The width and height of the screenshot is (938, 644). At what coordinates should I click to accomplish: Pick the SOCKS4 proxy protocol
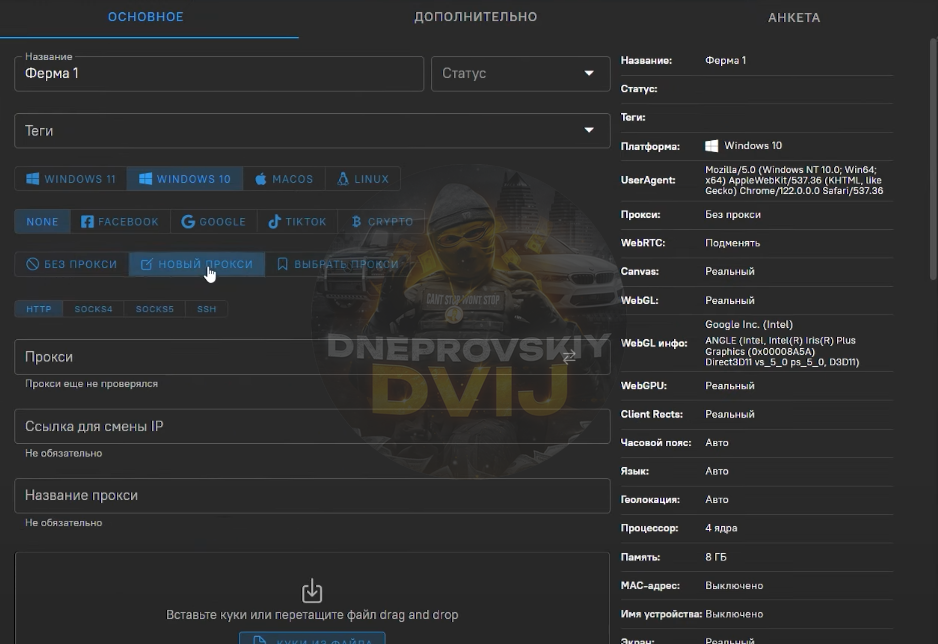(93, 309)
